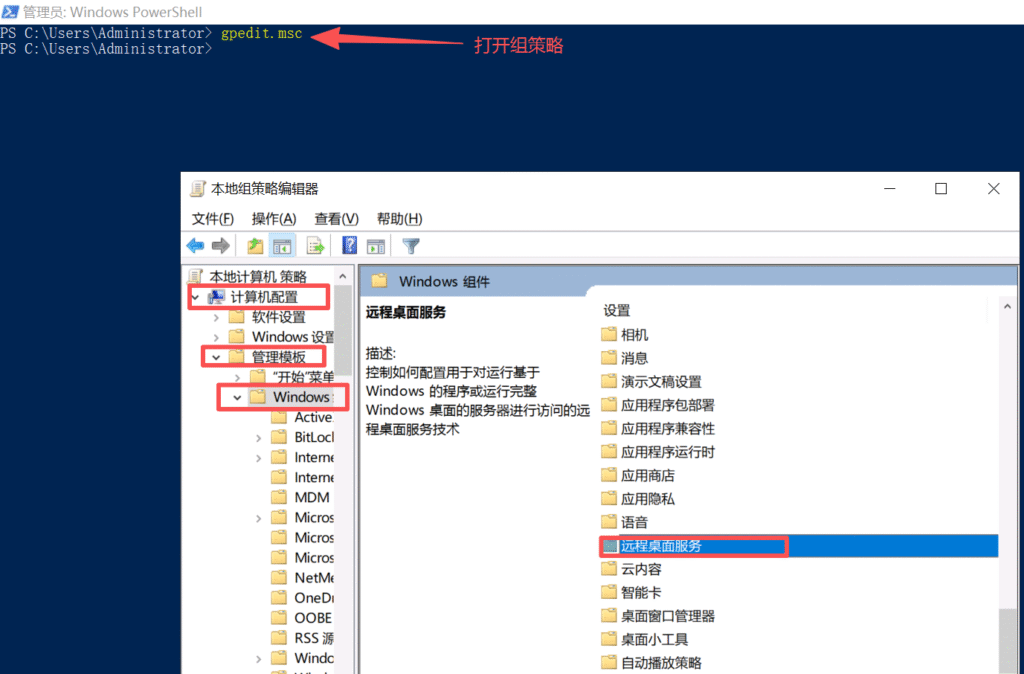Collapse the 管理模板 tree node

click(x=216, y=357)
